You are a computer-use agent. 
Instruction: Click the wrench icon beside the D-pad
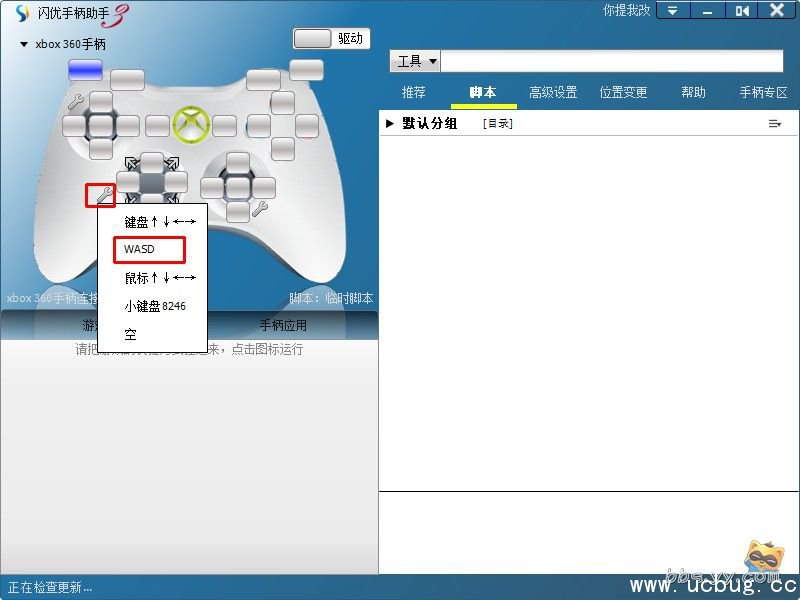[x=105, y=194]
